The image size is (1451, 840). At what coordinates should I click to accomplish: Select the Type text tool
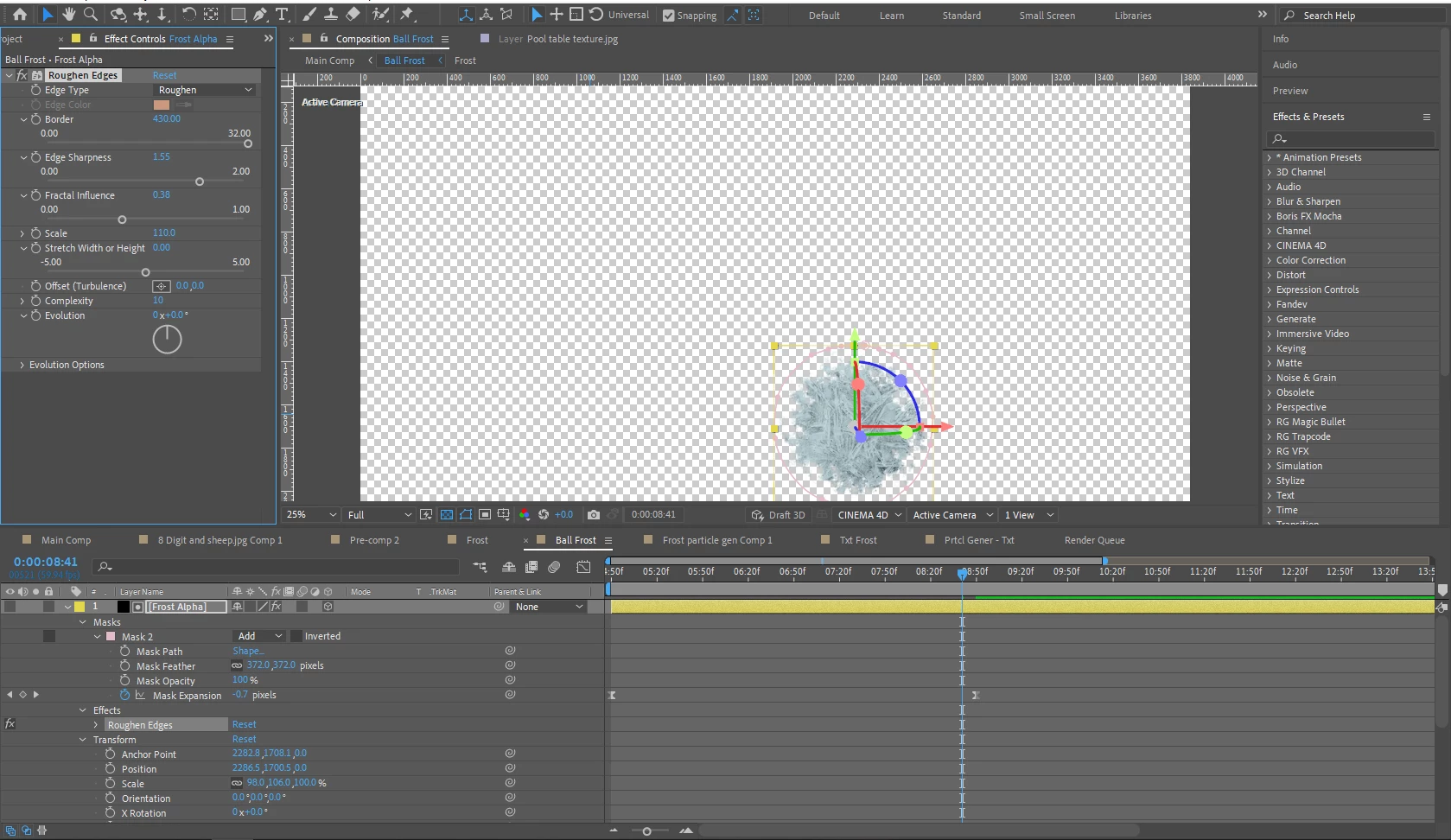tap(282, 14)
